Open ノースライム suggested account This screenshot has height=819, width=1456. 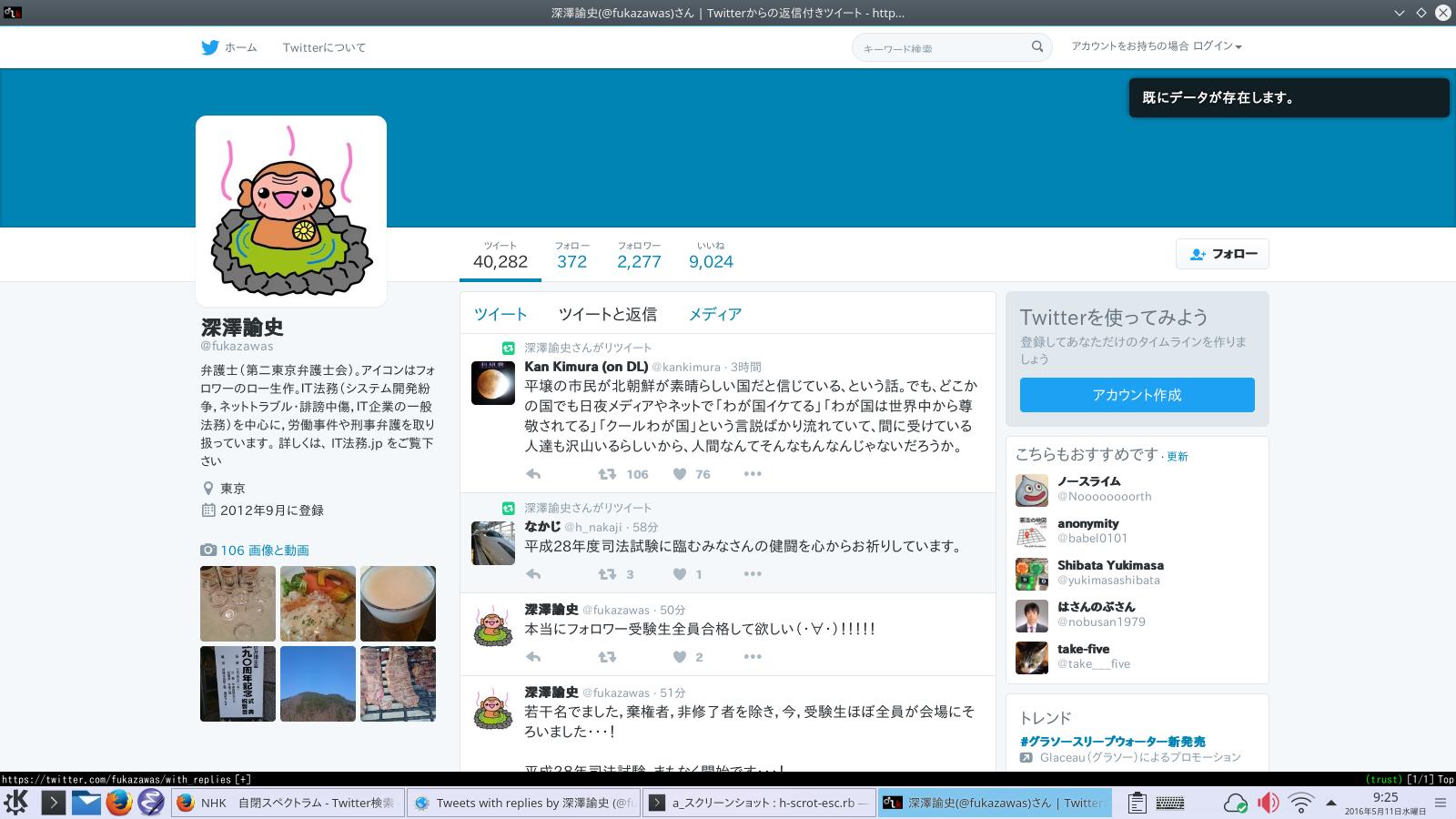coord(1088,481)
